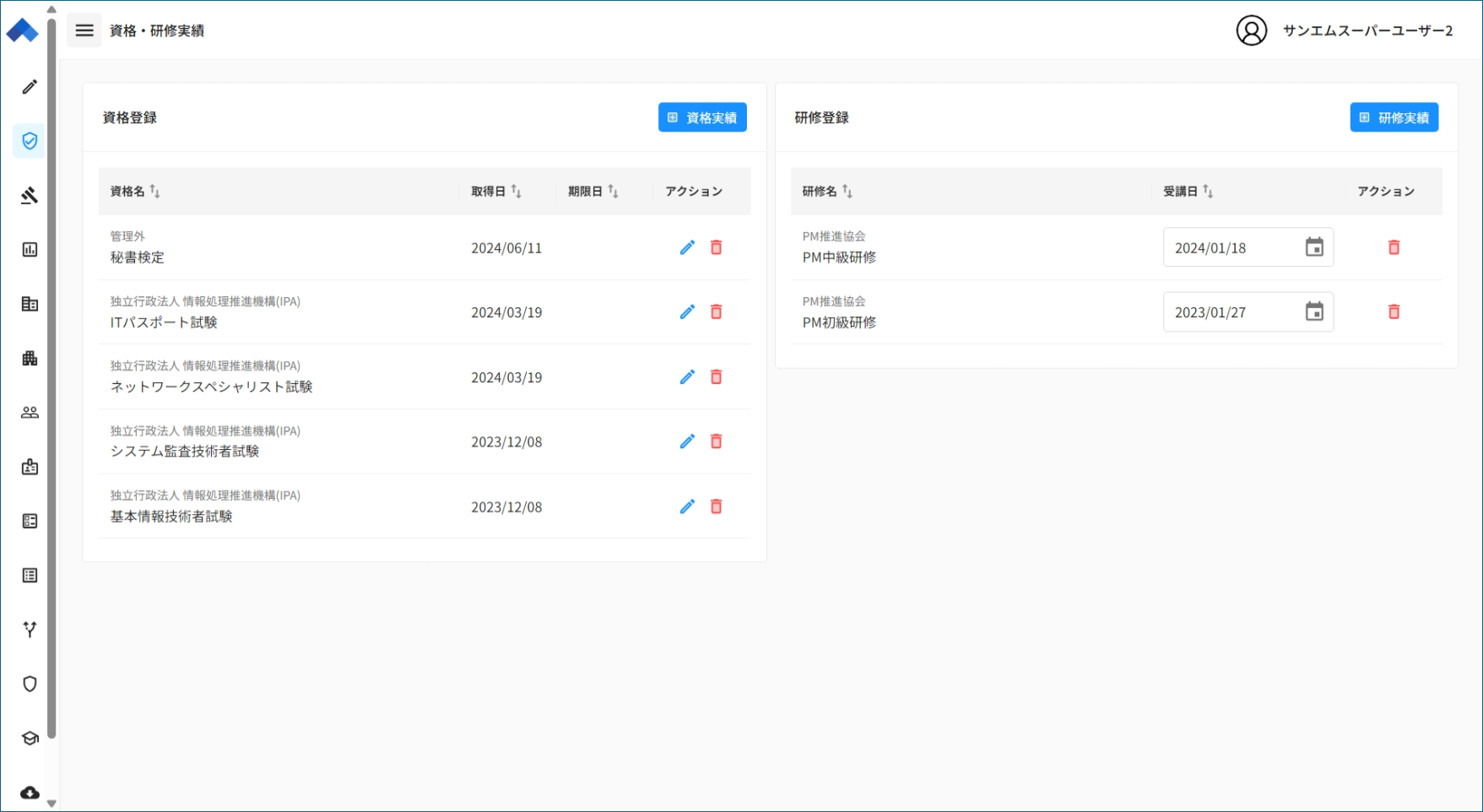Viewport: 1483px width, 812px height.
Task: Edit ネットワークスペシャリスト試験 entry
Action: click(688, 377)
